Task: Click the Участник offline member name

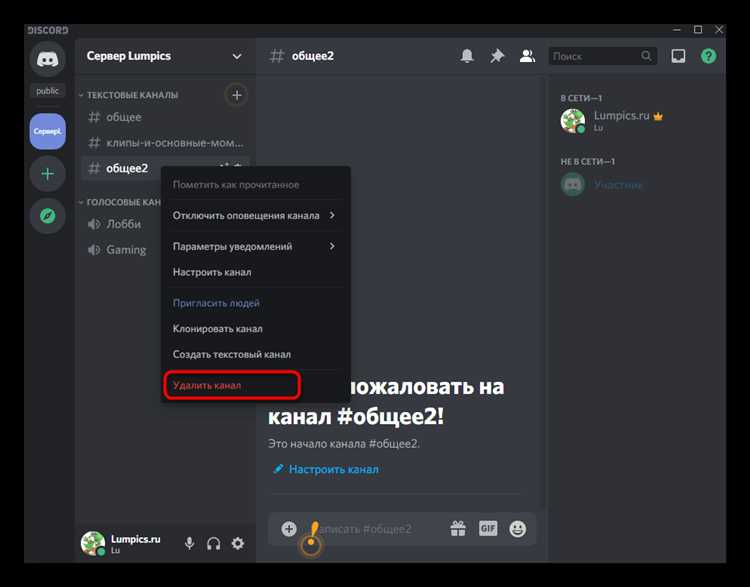Action: [x=618, y=185]
